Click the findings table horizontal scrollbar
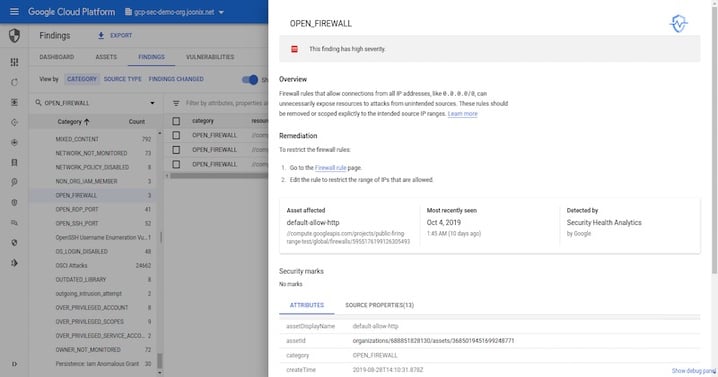 pyautogui.click(x=218, y=175)
